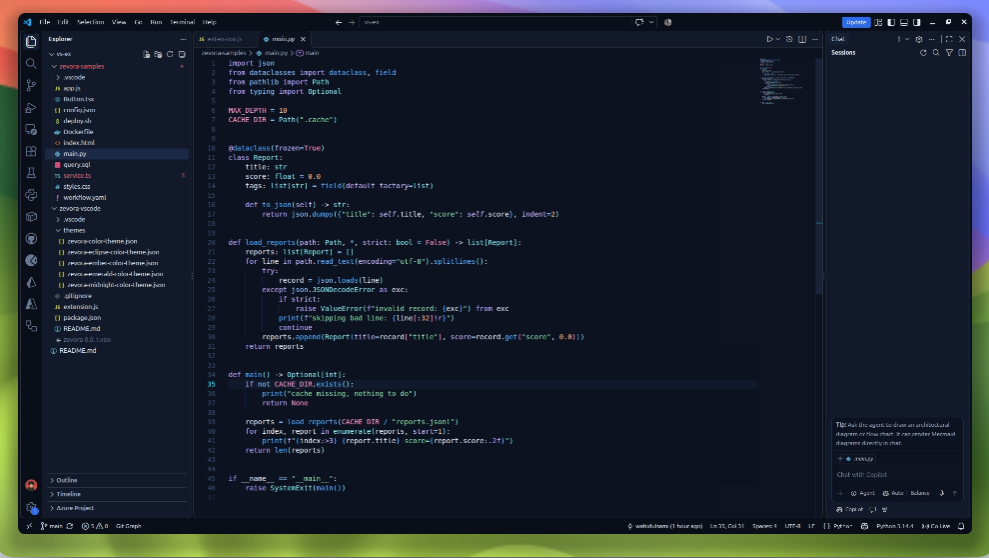Click the microphone voice chat icon
989x558 pixels.
click(x=942, y=493)
